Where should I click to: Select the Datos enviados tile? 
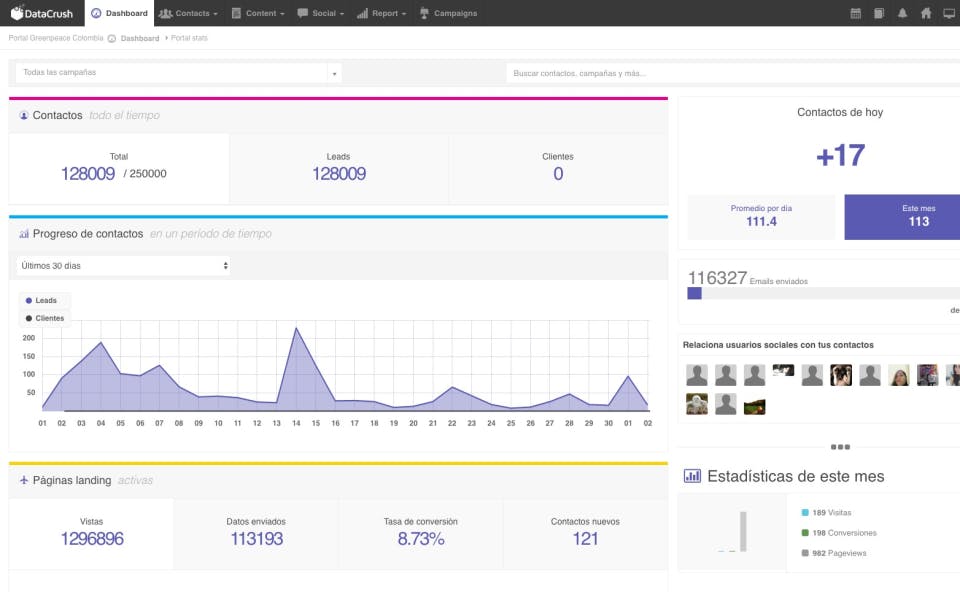(x=256, y=533)
